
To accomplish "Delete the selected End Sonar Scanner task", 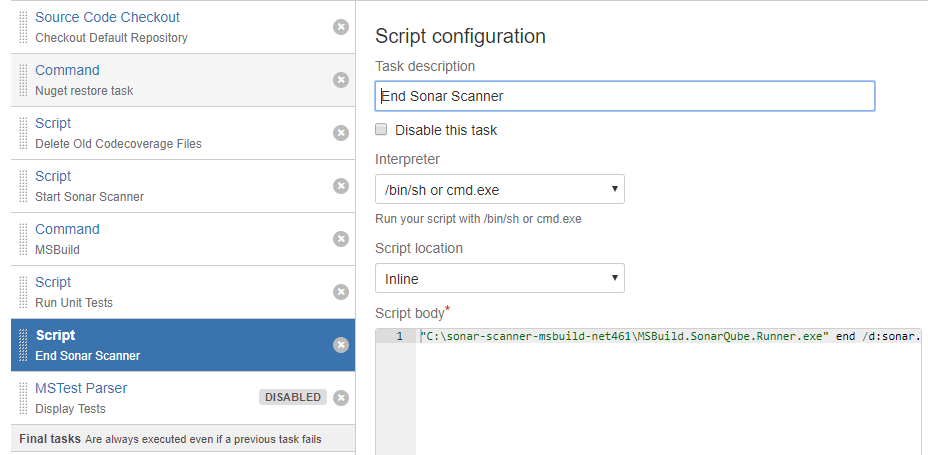I will [340, 345].
